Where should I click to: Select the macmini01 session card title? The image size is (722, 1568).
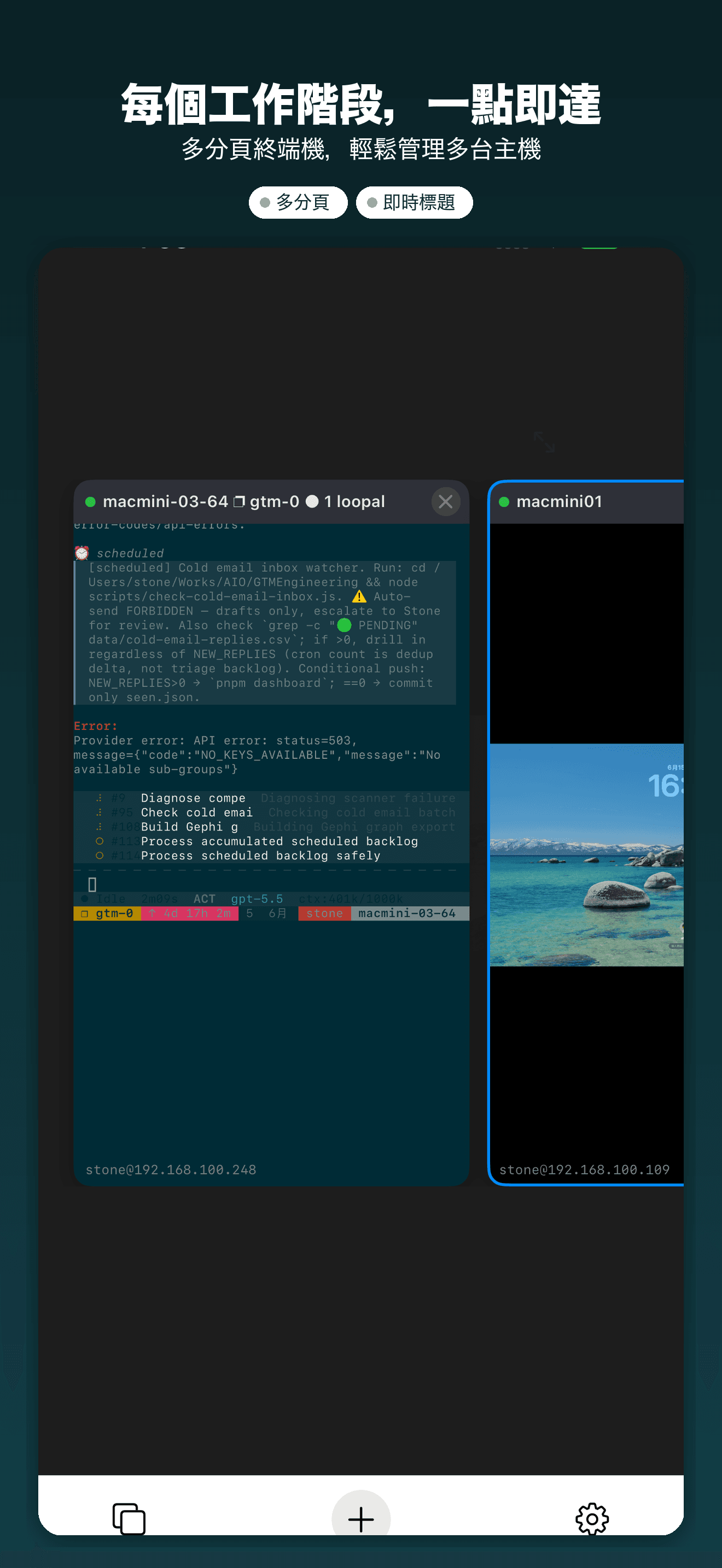559,501
